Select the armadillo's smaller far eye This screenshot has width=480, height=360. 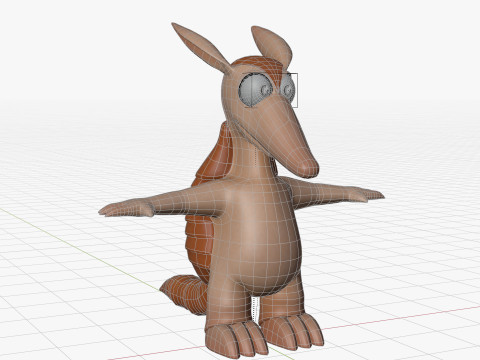[287, 89]
